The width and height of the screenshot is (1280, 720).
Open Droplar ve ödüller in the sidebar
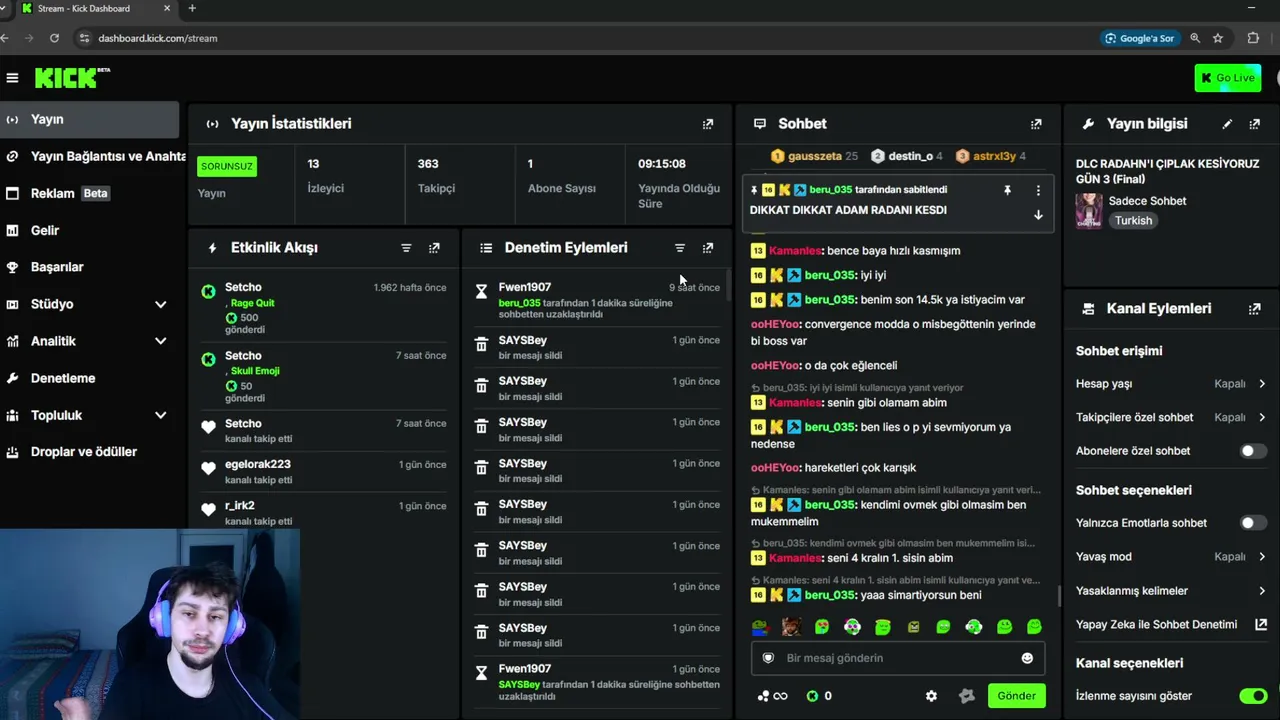[90, 452]
